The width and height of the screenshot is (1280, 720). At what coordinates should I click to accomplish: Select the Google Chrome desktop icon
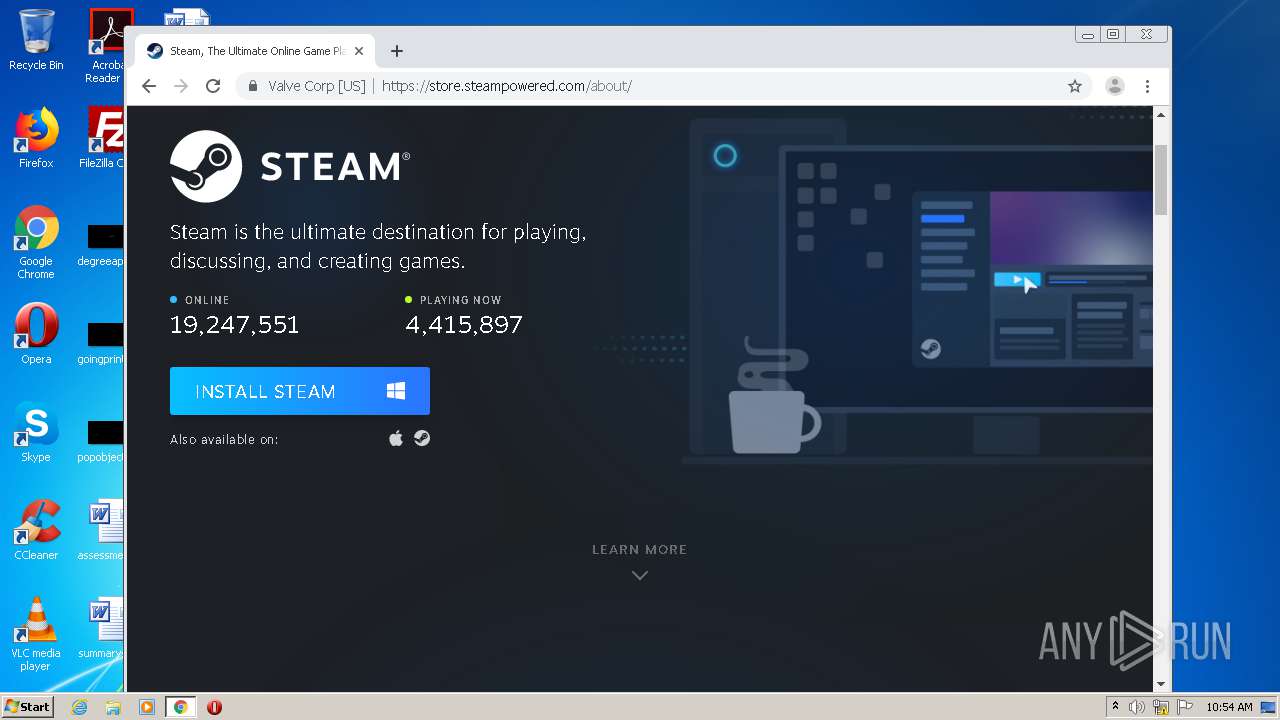36,242
